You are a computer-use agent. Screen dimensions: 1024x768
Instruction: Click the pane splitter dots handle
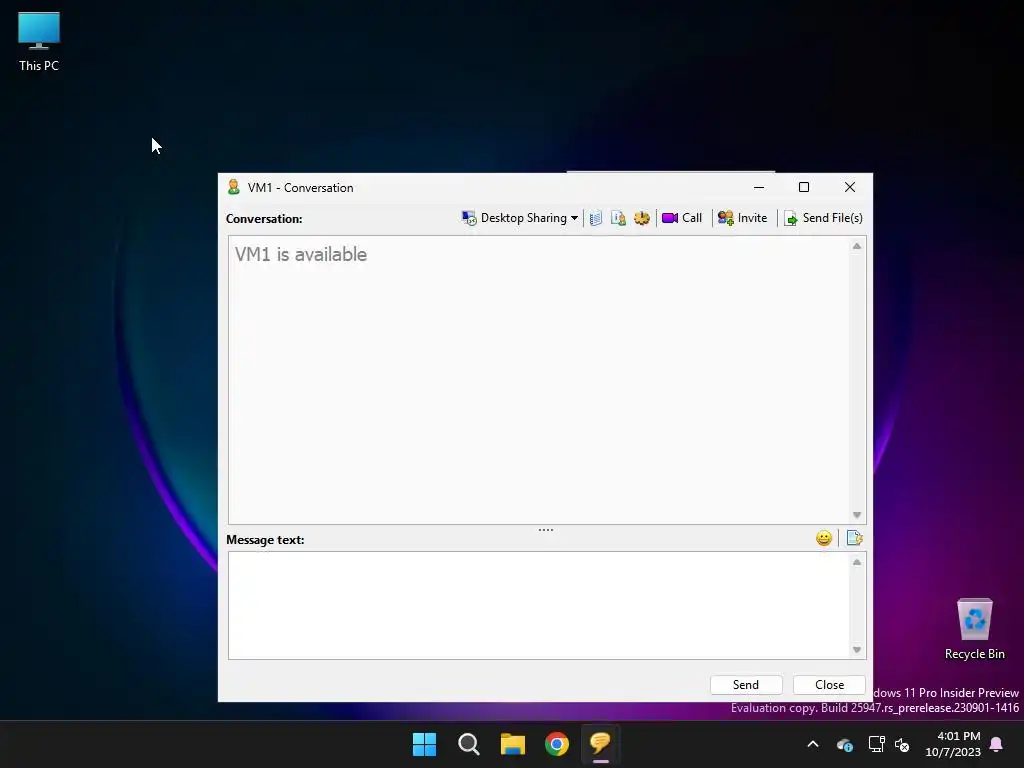click(546, 530)
